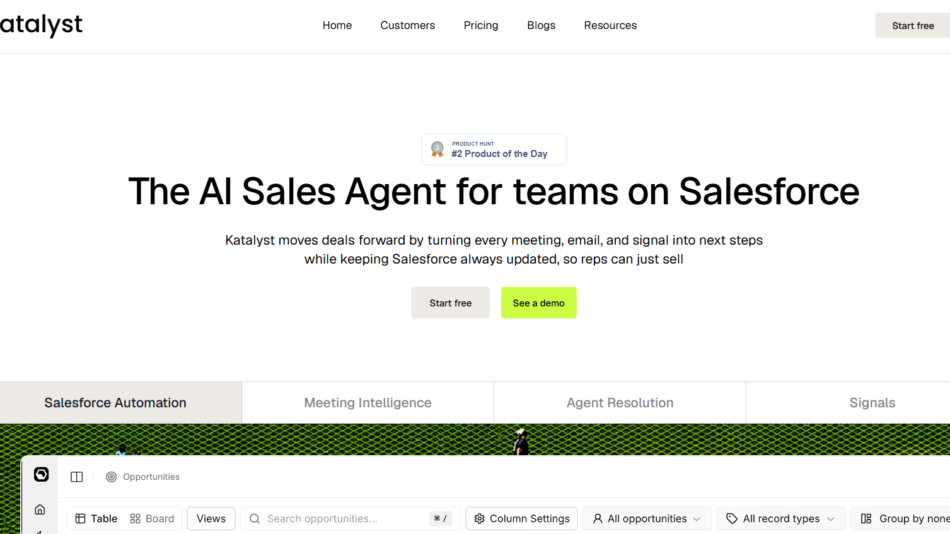
Task: Open the Pricing nav link
Action: [480, 25]
